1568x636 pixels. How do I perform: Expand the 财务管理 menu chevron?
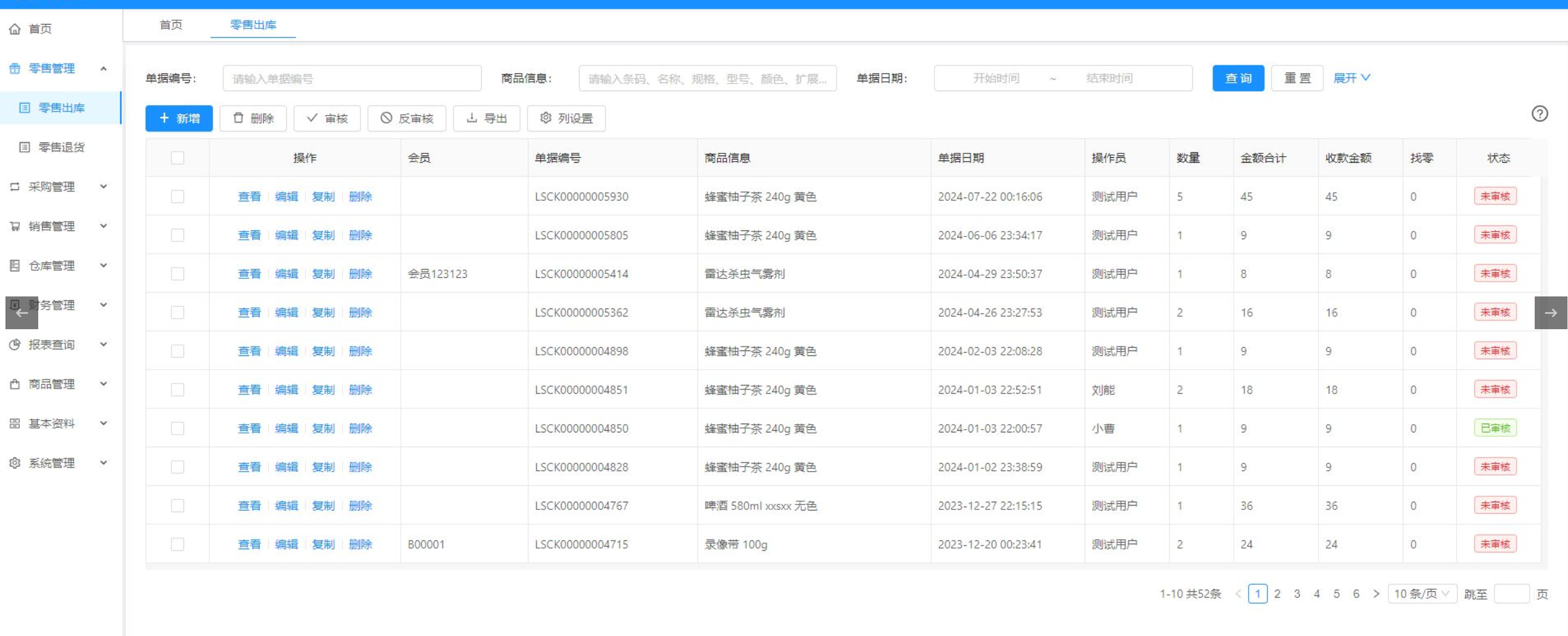[x=103, y=305]
